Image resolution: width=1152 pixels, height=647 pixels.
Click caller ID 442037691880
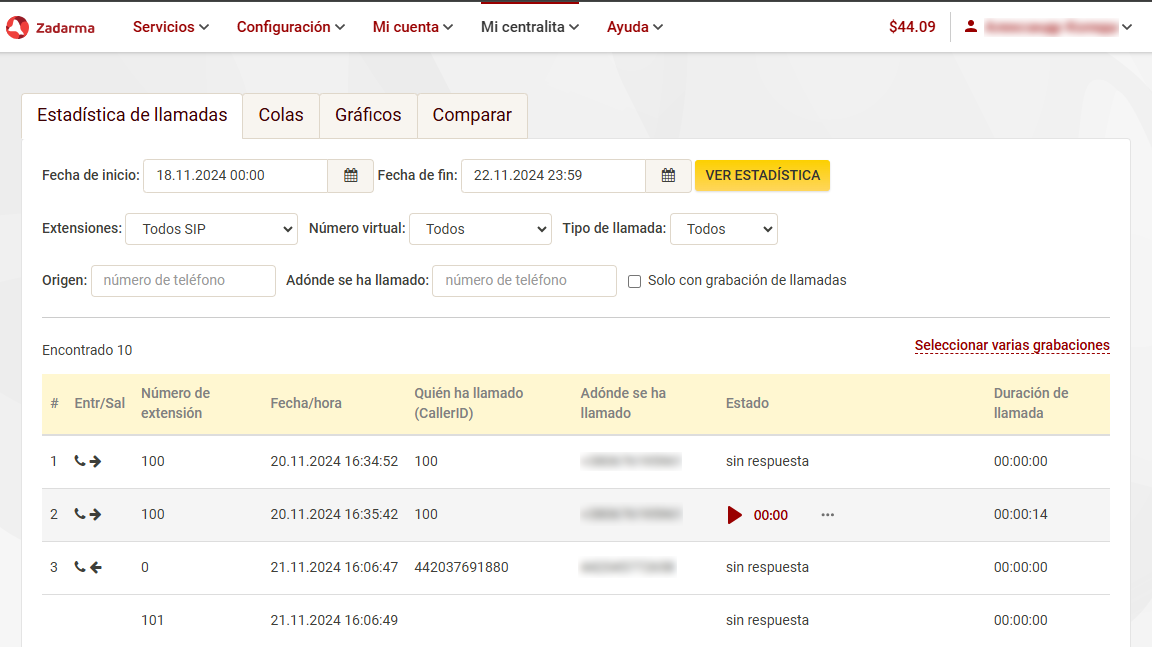pos(461,567)
